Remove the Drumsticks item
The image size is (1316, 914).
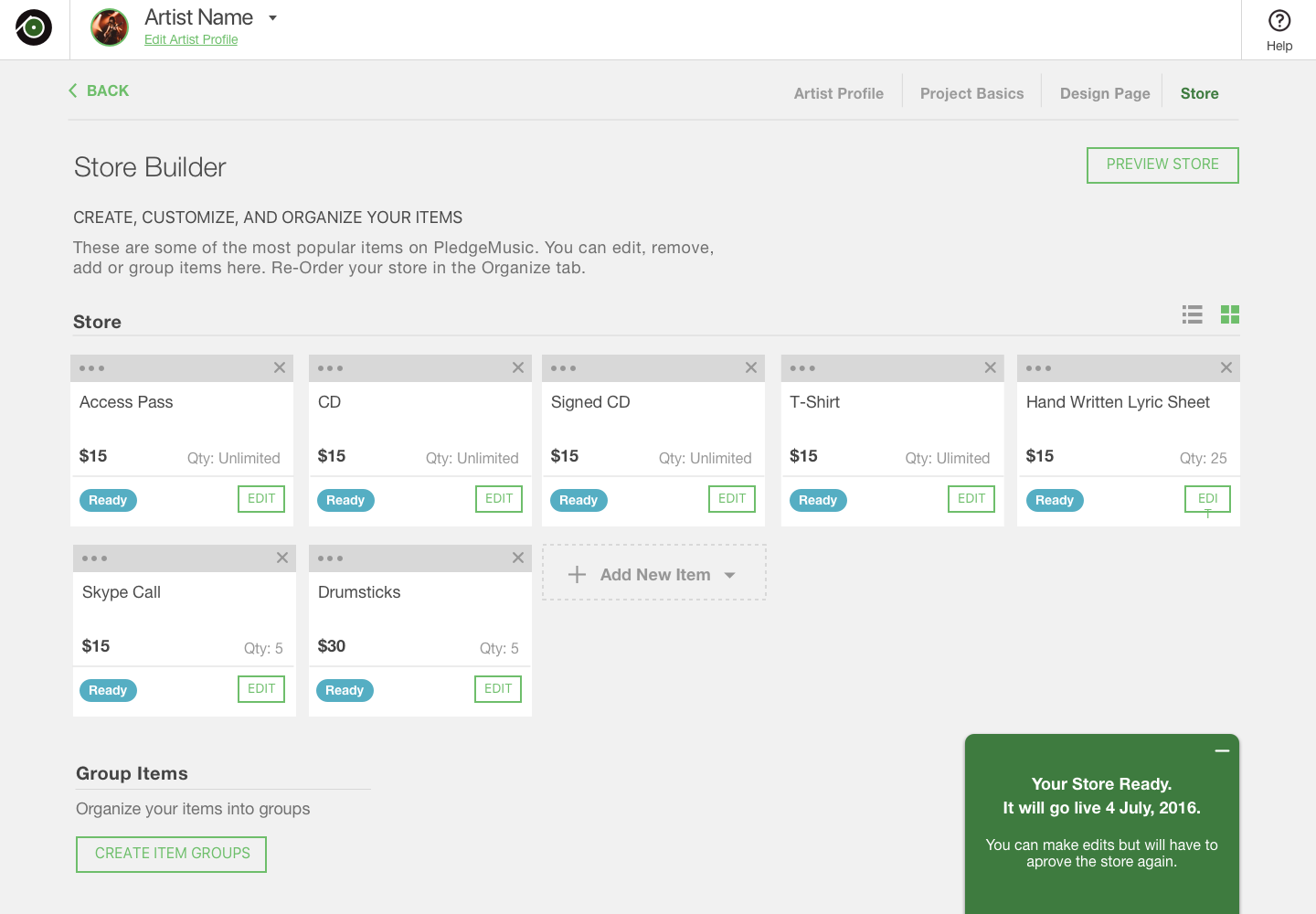(x=518, y=558)
